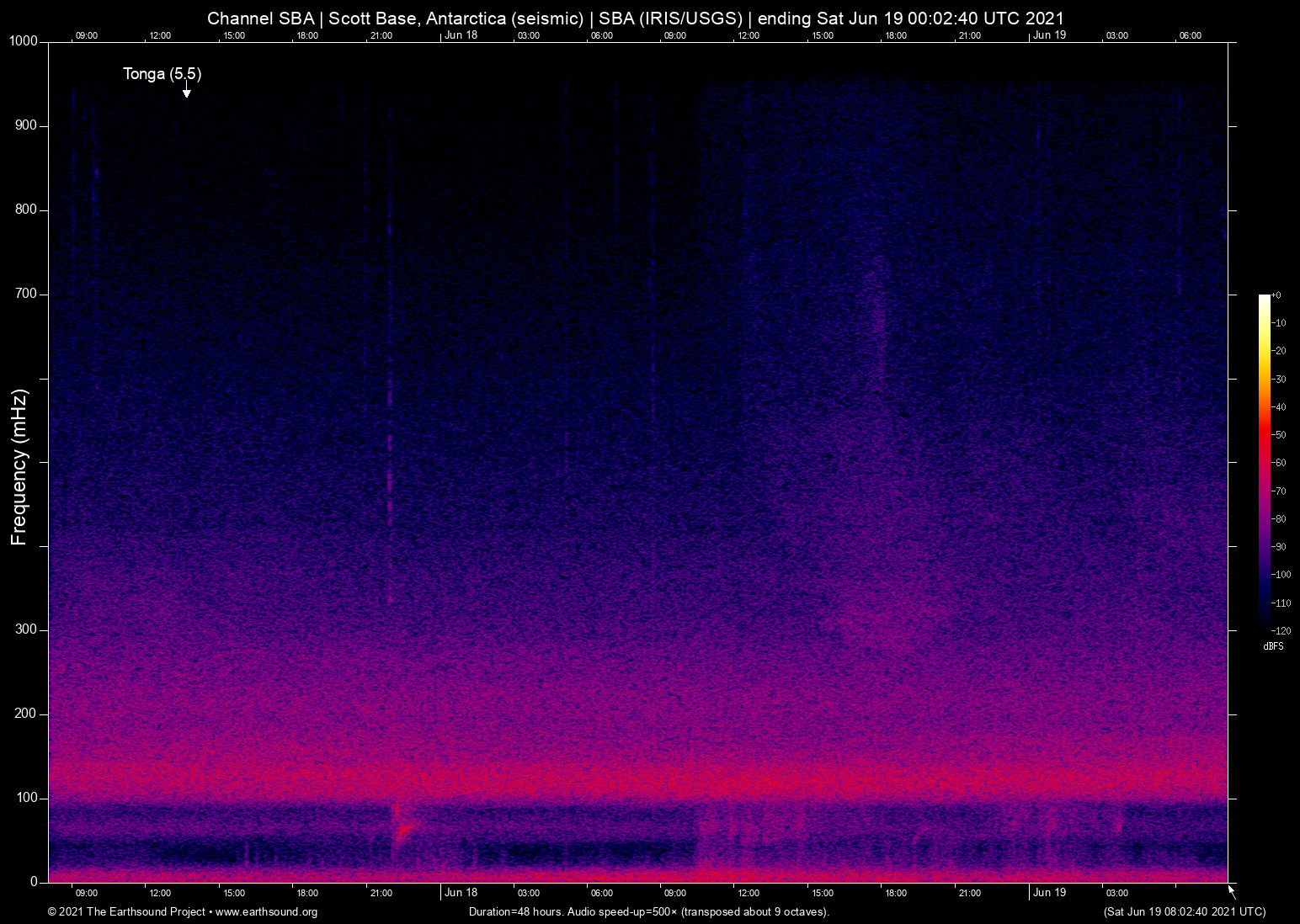Click the Jun 18 label on the top axis

pos(461,35)
